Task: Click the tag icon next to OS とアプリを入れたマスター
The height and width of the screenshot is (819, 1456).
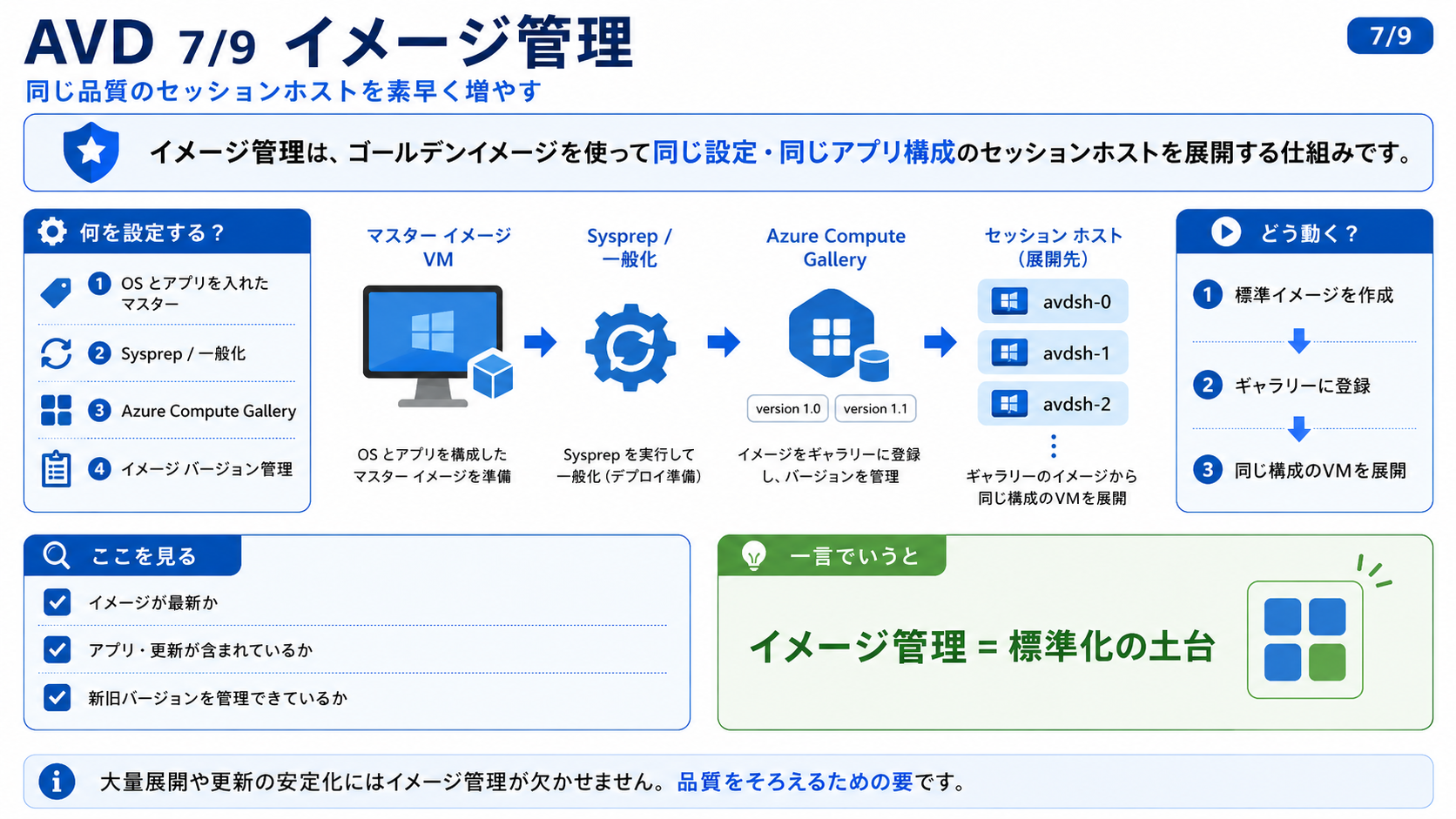Action: 56,293
